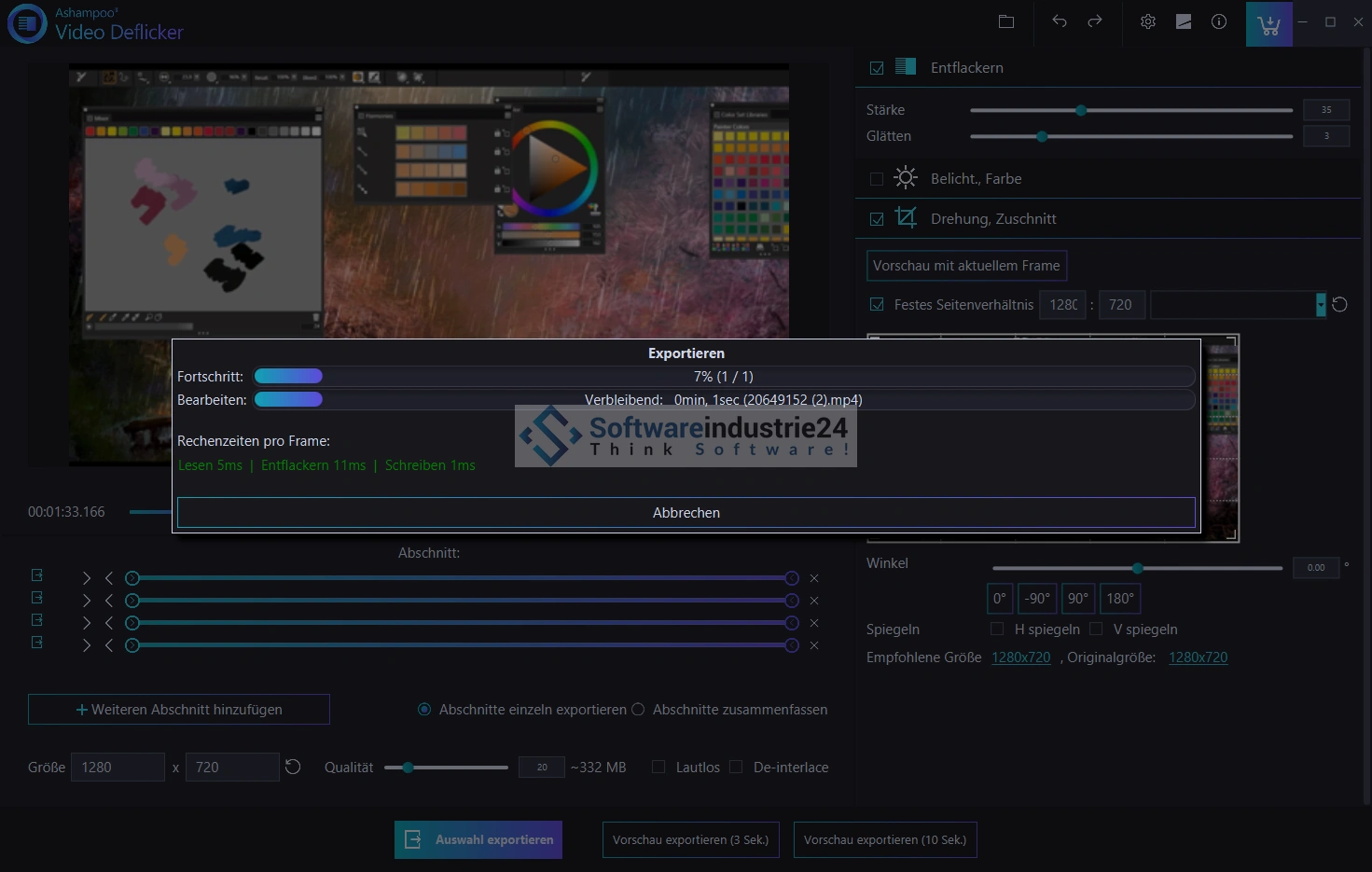Click Abbrechen to cancel the export

pos(686,513)
